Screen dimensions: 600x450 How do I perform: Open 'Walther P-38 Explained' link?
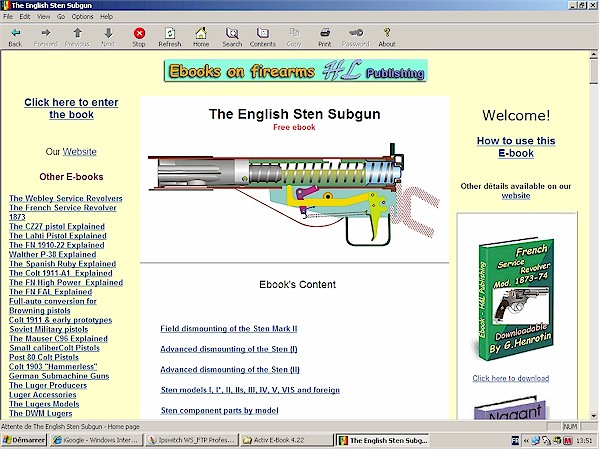point(53,254)
